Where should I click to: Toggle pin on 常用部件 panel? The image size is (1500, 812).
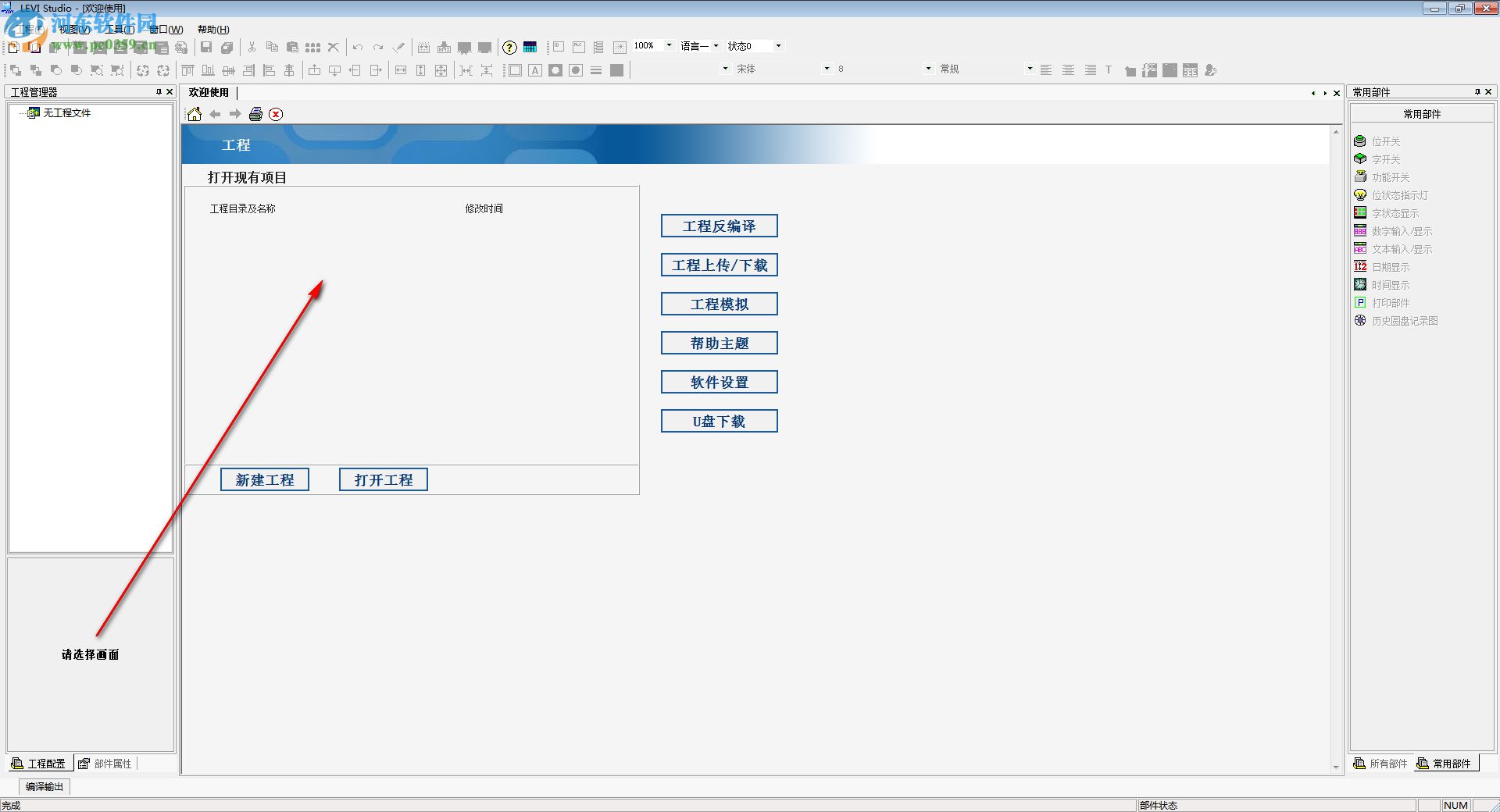tap(1477, 91)
